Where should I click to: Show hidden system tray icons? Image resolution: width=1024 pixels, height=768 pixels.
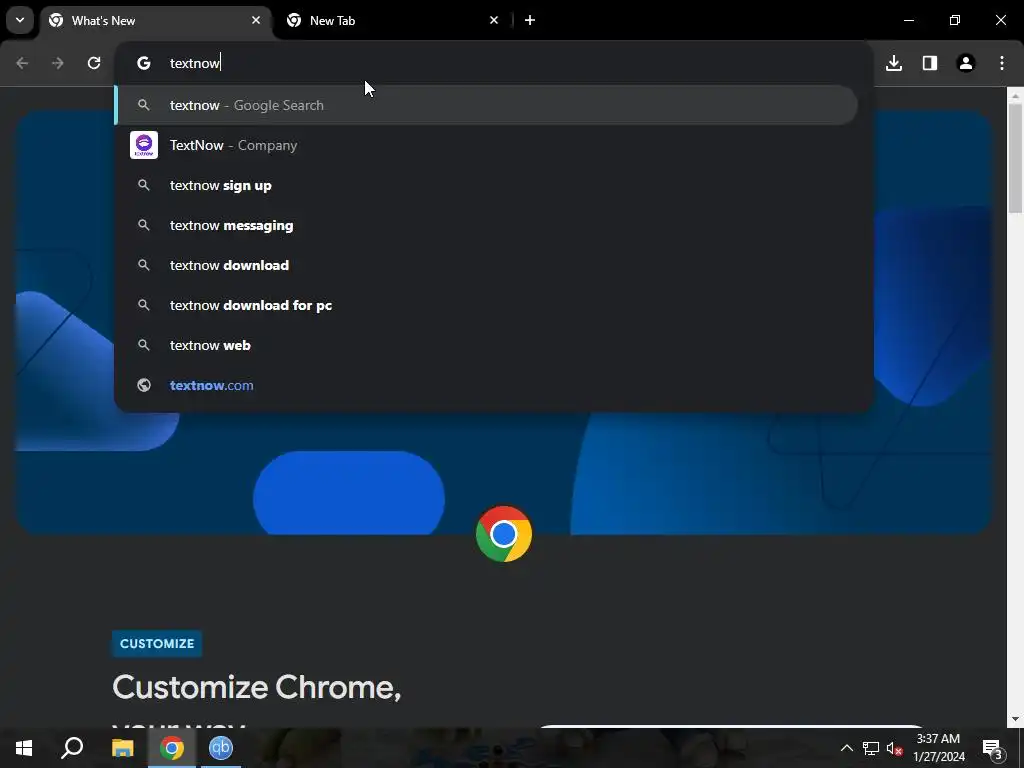tap(846, 748)
